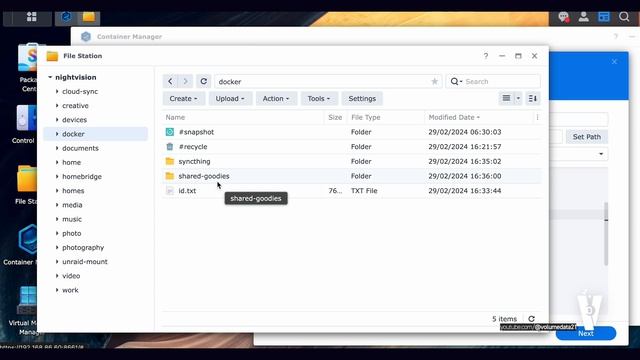640x360 pixels.
Task: Click the Container Manager dialog scrollbar
Action: point(606,233)
